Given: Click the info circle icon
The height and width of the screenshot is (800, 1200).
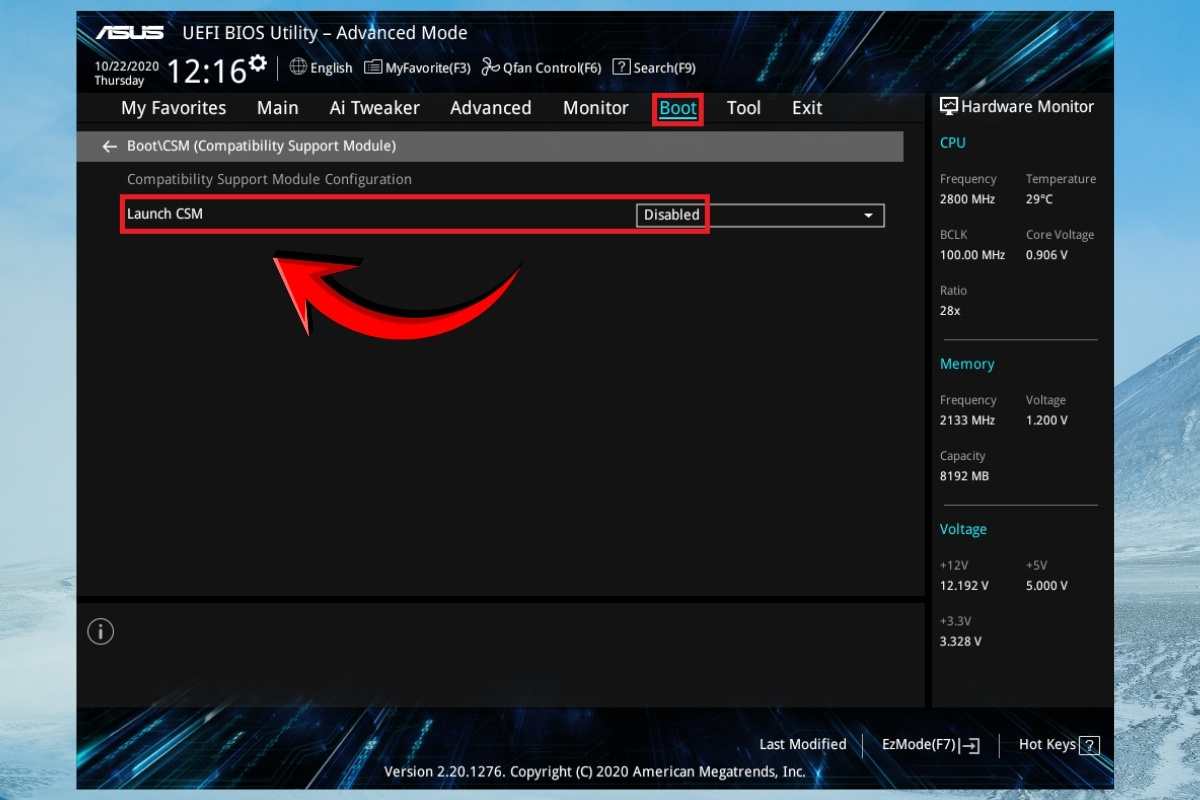Looking at the screenshot, I should [x=100, y=632].
